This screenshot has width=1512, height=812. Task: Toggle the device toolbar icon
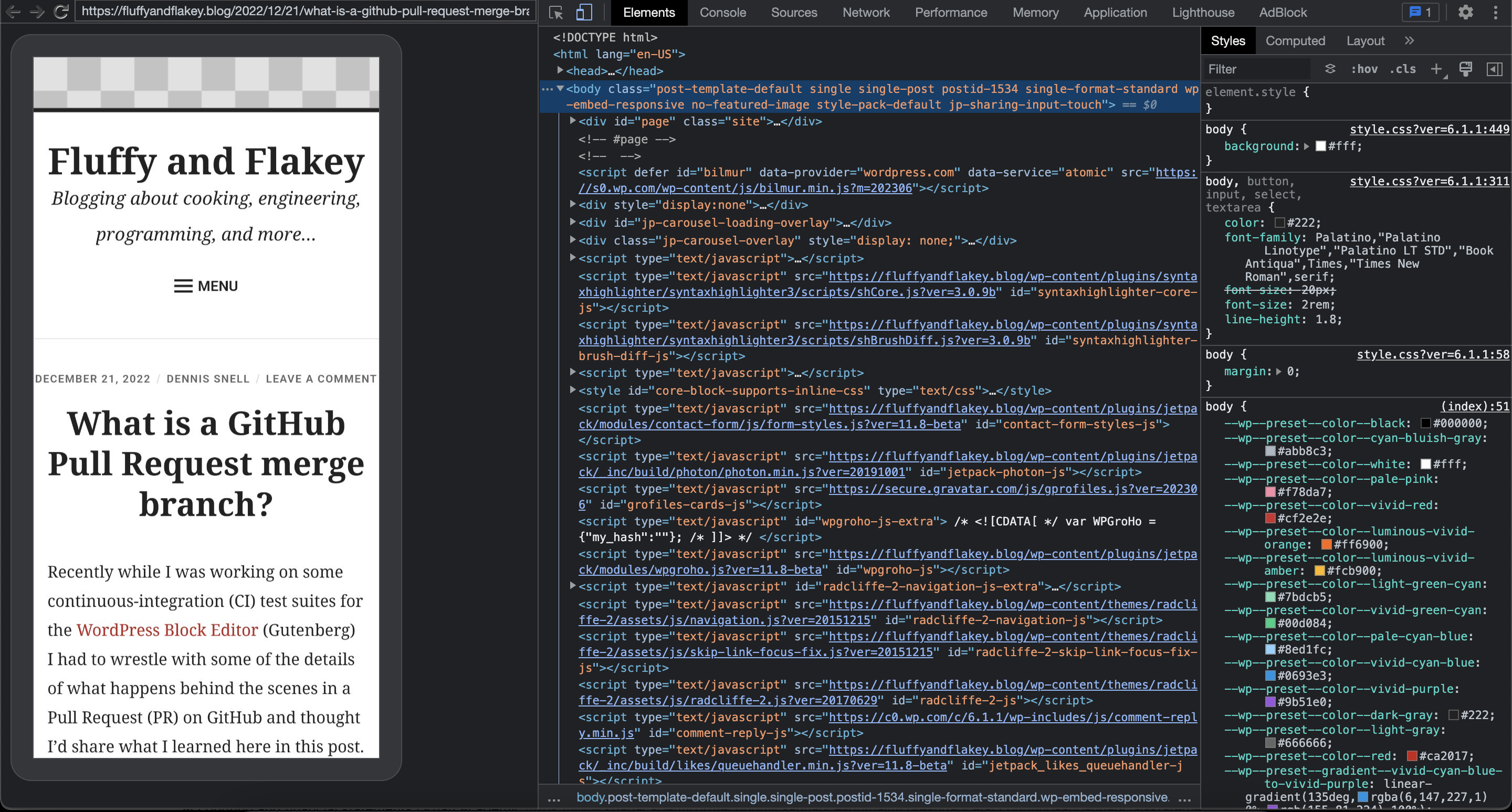[583, 12]
